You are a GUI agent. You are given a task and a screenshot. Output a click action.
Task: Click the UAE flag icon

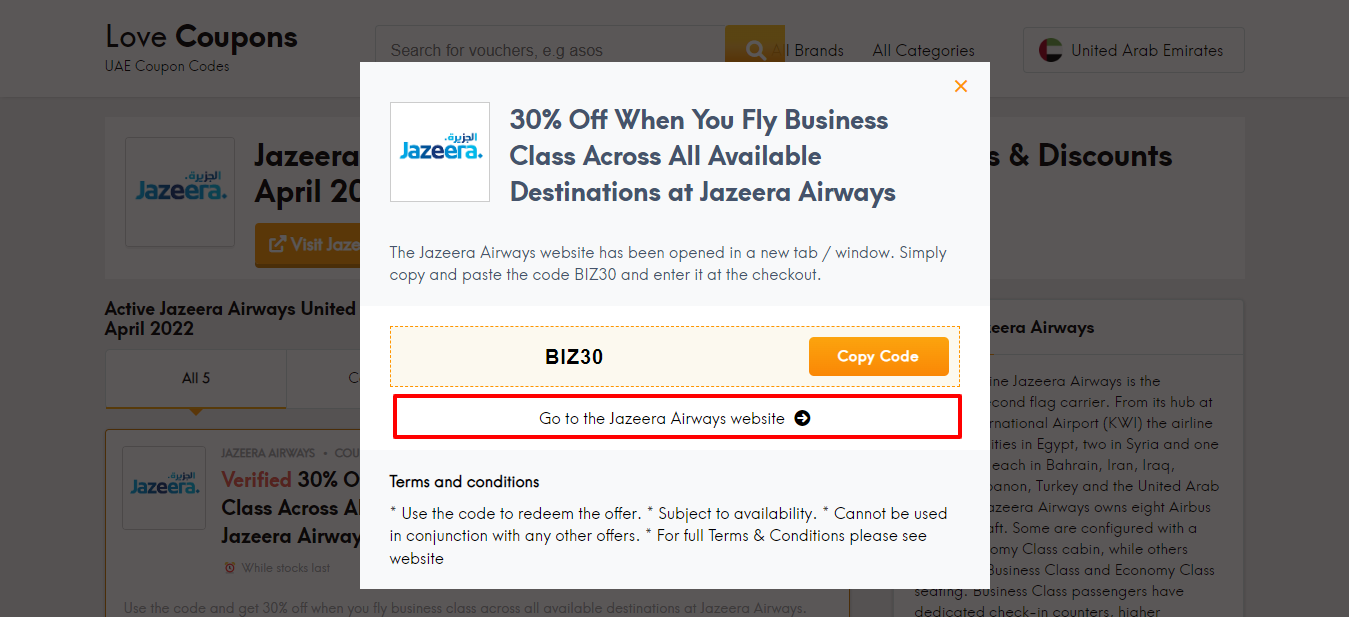[x=1050, y=50]
